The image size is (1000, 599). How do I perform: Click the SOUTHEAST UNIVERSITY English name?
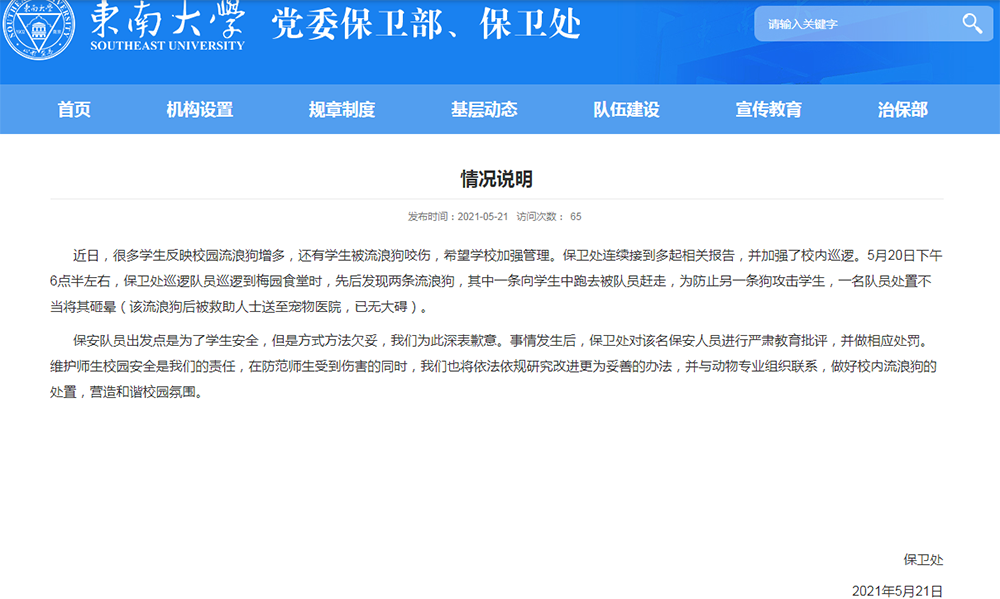coord(167,45)
